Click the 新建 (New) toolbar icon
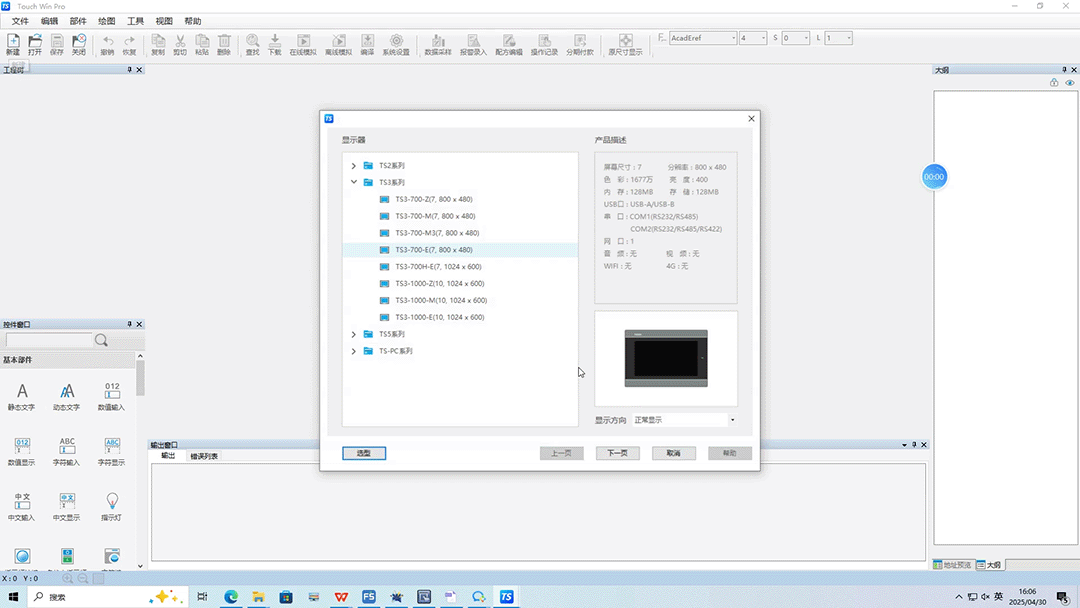The height and width of the screenshot is (608, 1080). (x=13, y=45)
